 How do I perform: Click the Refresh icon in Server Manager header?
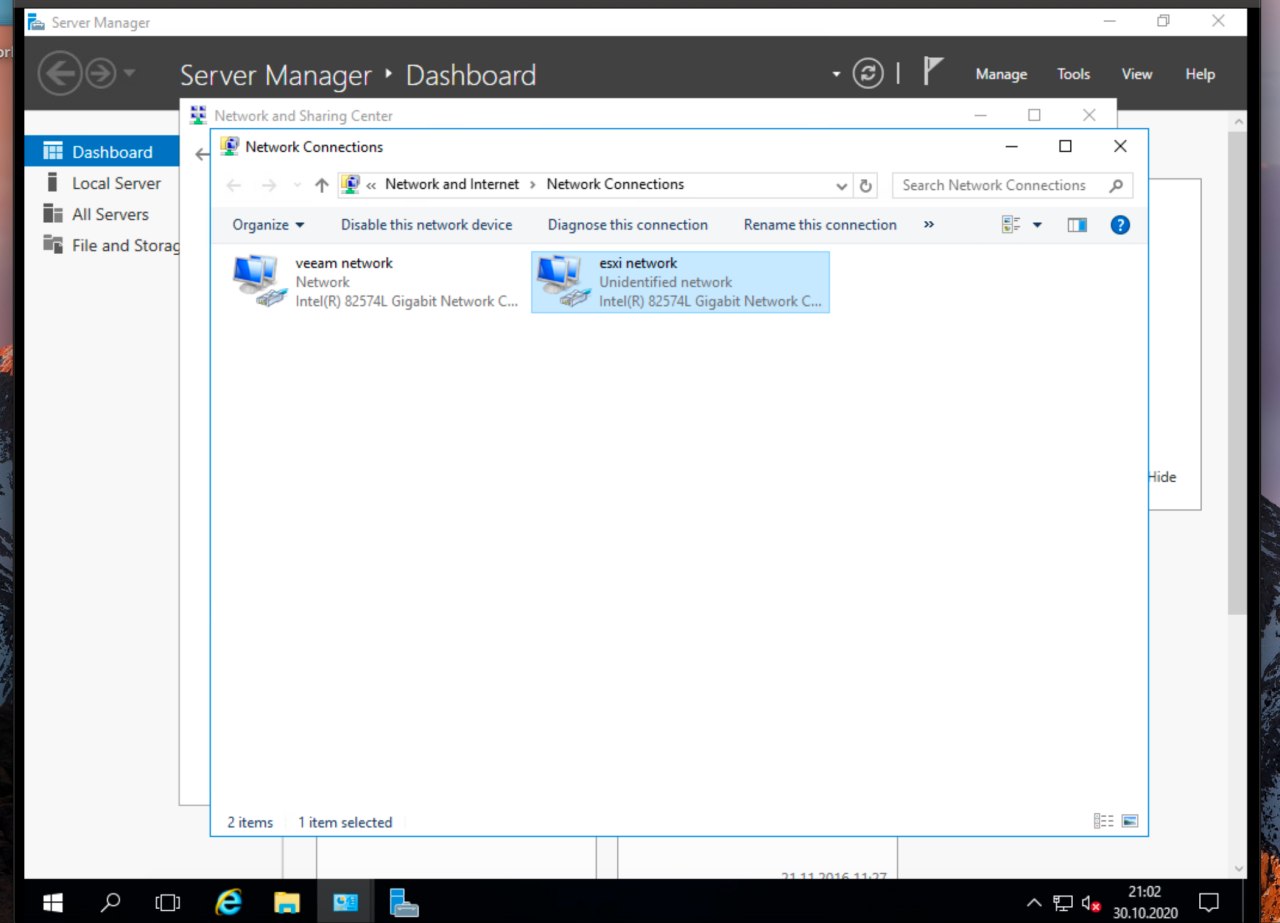point(868,74)
